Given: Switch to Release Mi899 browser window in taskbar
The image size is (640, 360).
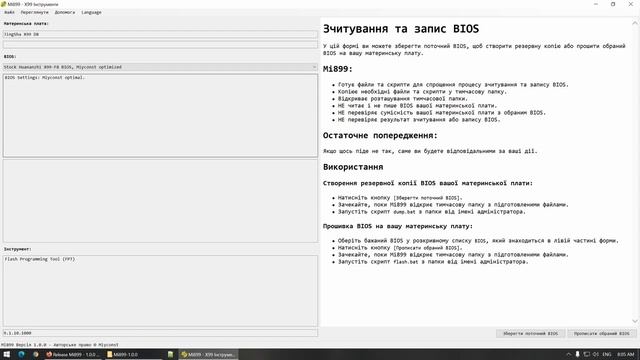Looking at the screenshot, I should pyautogui.click(x=73, y=354).
